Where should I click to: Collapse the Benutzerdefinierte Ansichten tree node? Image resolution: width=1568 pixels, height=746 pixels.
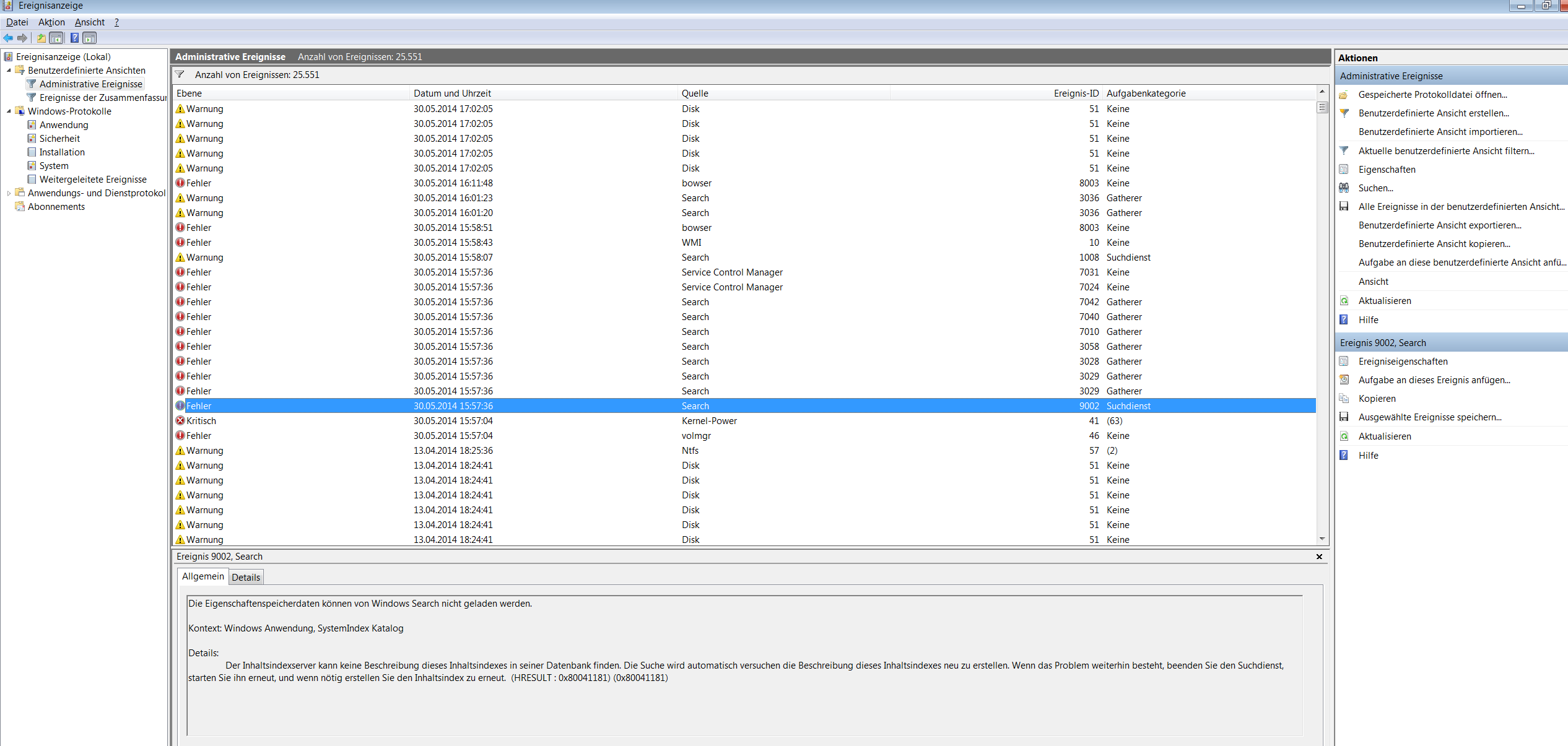[9, 71]
